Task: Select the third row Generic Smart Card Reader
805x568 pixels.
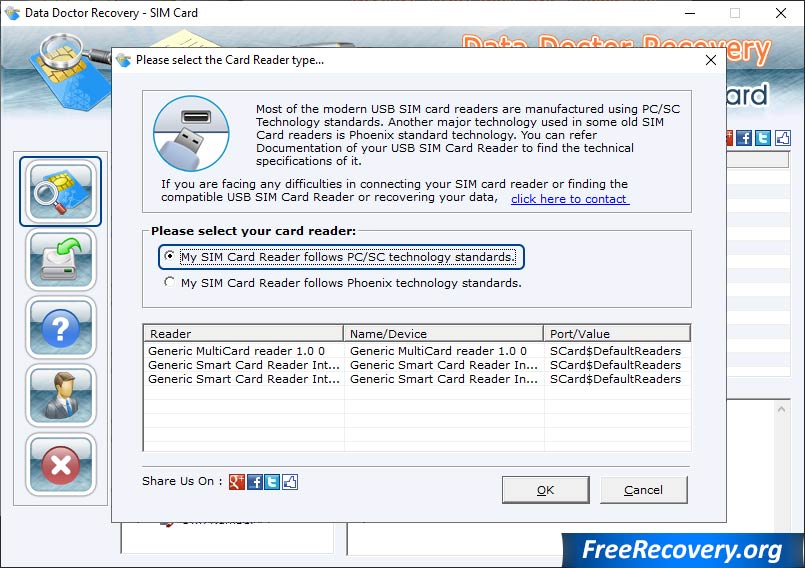Action: click(x=417, y=379)
